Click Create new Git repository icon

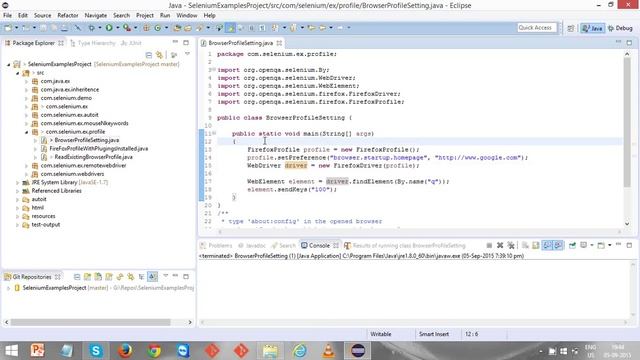[109, 277]
